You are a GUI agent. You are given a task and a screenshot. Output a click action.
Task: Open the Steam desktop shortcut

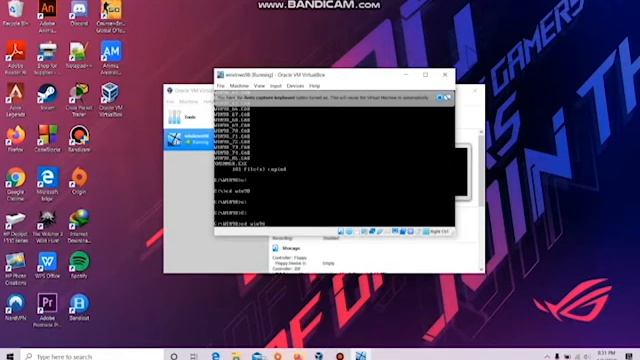point(47,97)
